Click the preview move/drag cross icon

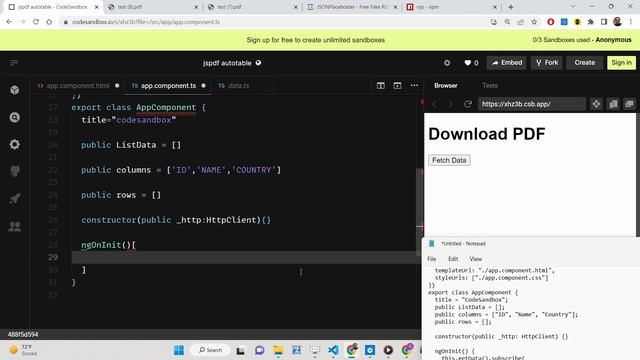coord(596,104)
